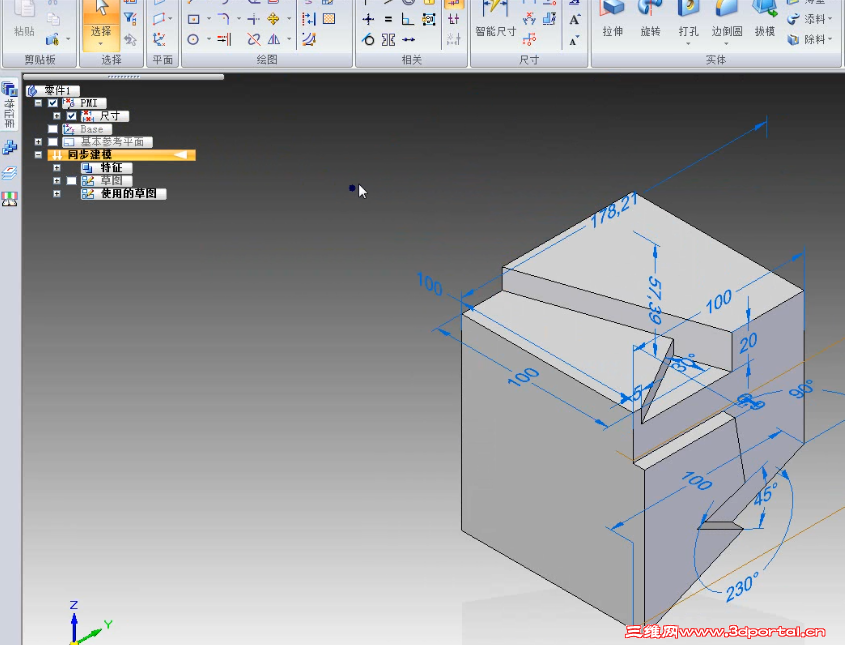This screenshot has height=645, width=845.
Task: Select the 同步建模 tree item
Action: click(x=90, y=155)
